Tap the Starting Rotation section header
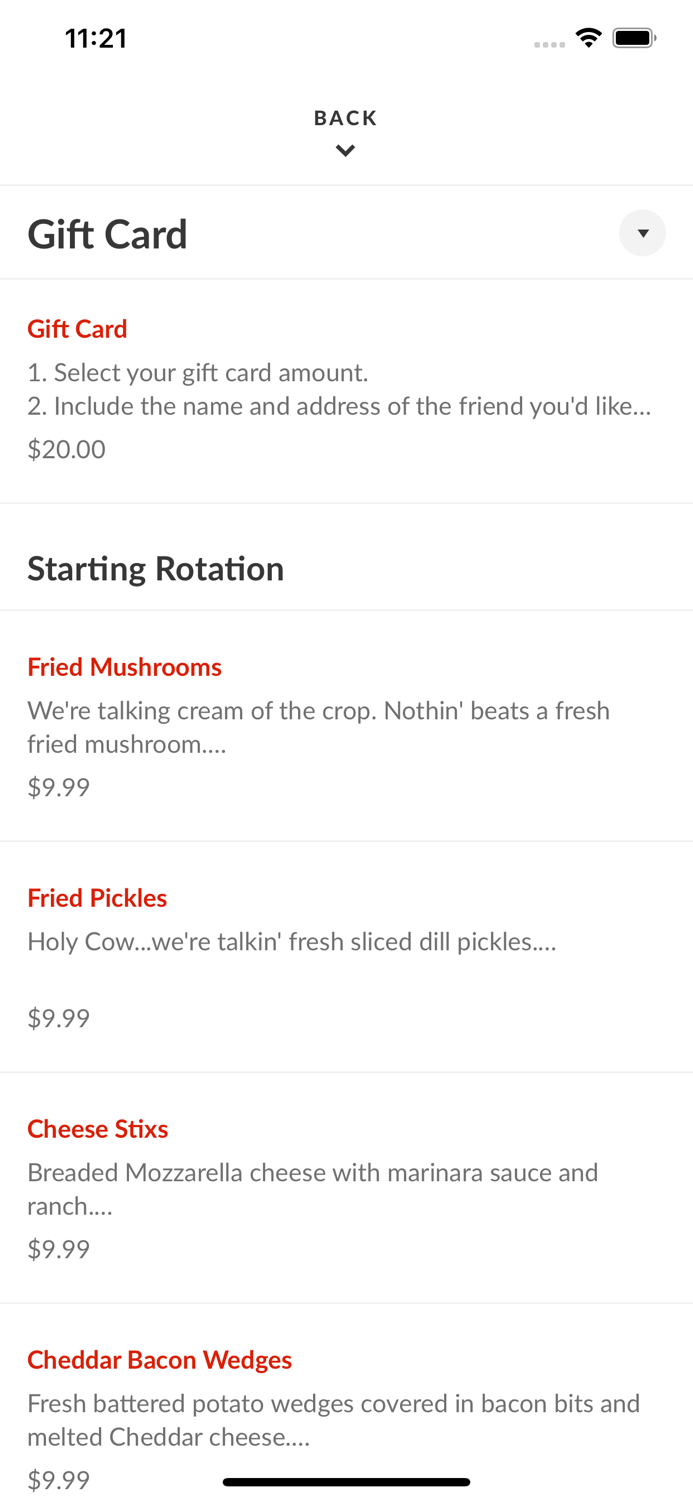The image size is (693, 1500). click(x=155, y=569)
